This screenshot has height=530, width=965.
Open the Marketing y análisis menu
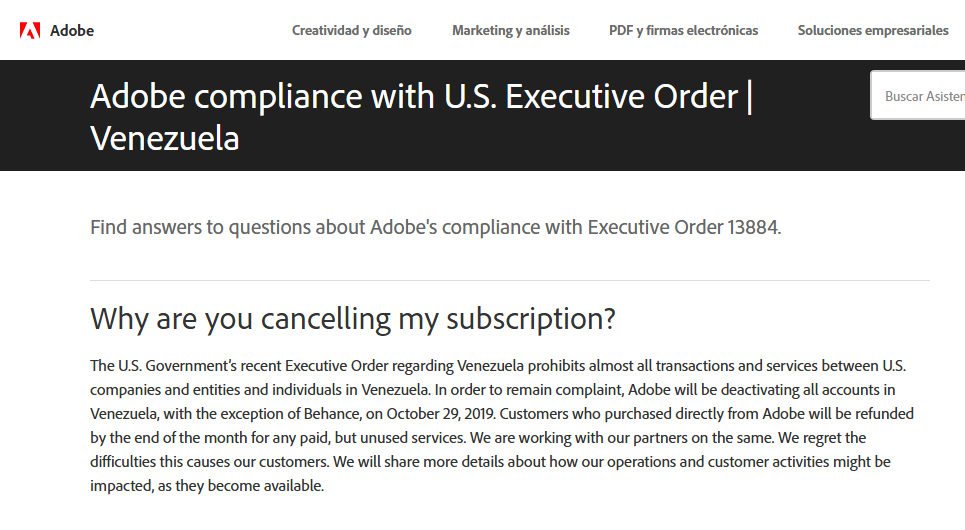tap(511, 30)
